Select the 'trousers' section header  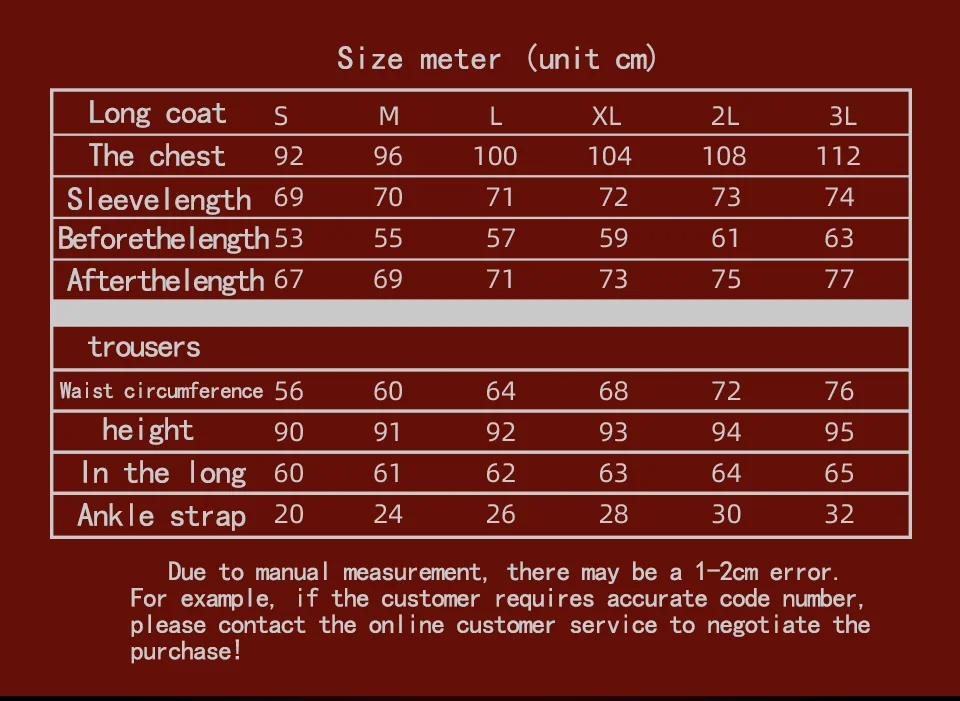(144, 347)
